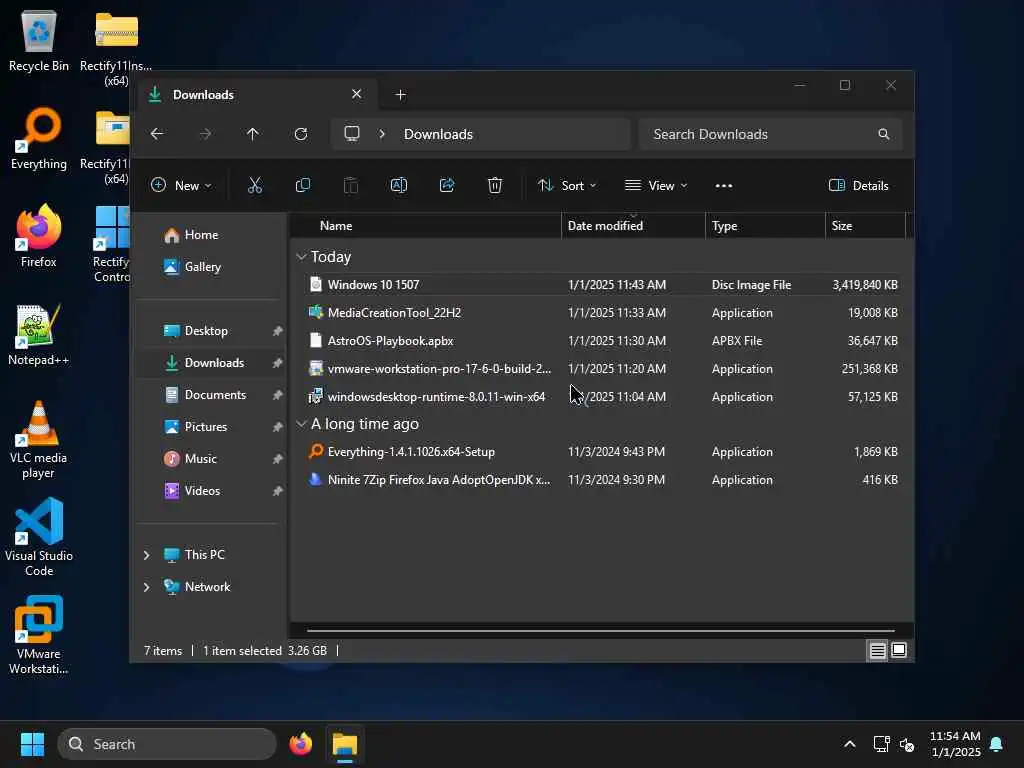Switch to Details view icon in status bar

878,650
